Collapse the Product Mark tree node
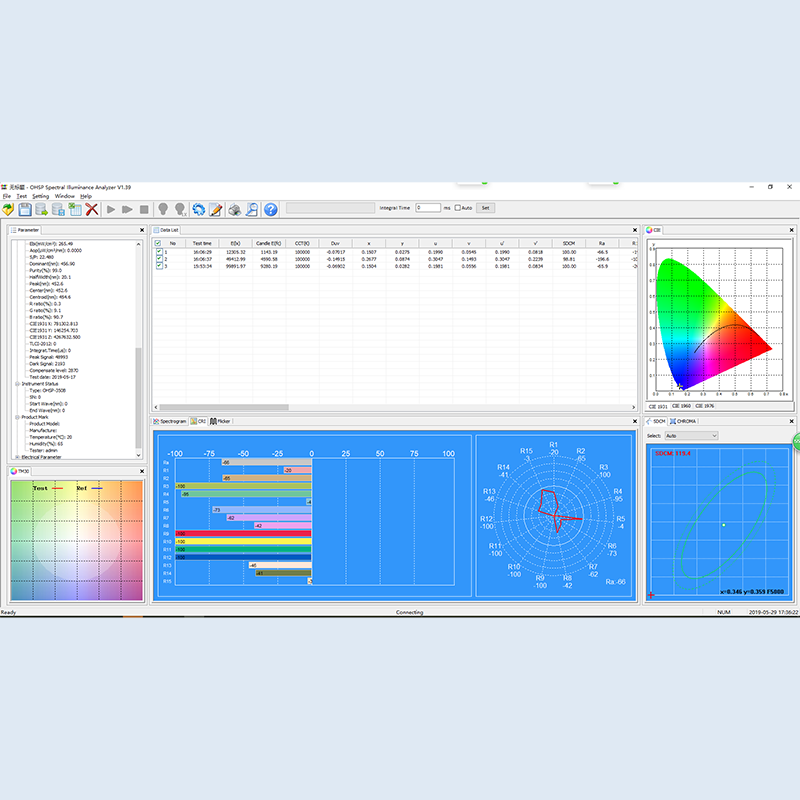This screenshot has width=800, height=800. [17, 417]
